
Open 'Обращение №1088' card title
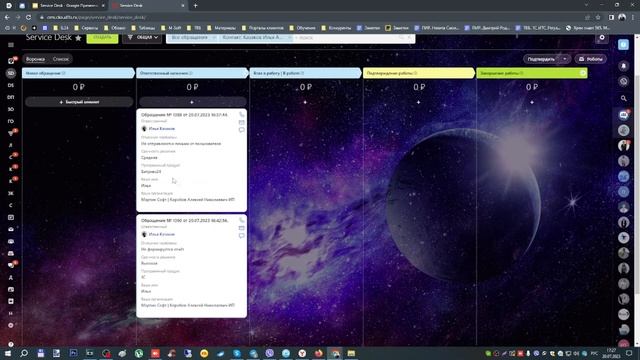[184, 115]
